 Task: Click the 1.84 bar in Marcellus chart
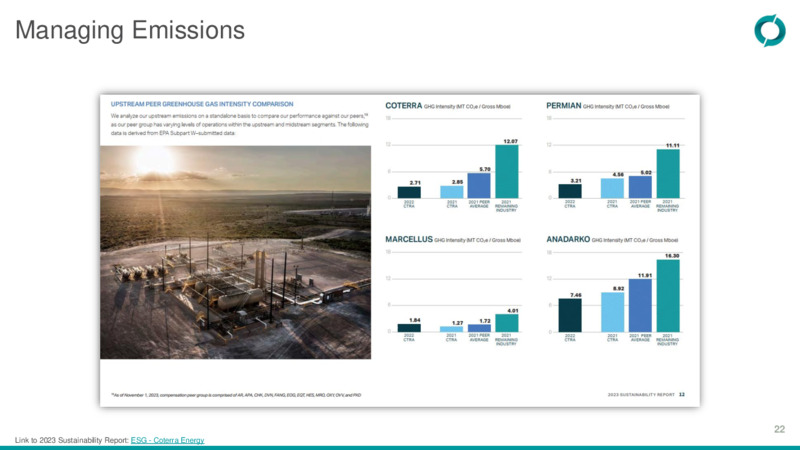coord(409,328)
